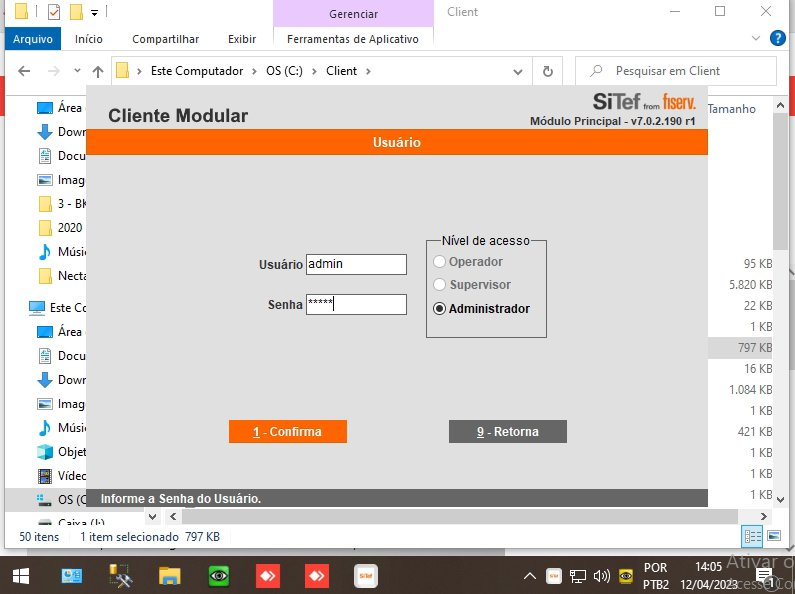Click the 9 - Retorna button
This screenshot has width=795, height=594.
click(x=507, y=432)
